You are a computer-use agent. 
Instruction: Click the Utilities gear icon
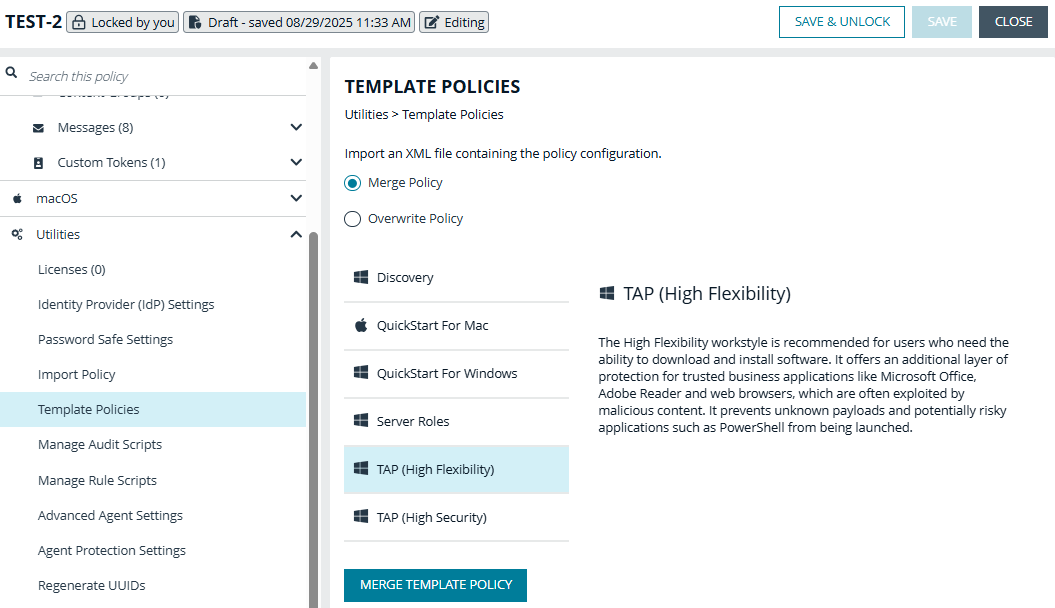[x=16, y=234]
